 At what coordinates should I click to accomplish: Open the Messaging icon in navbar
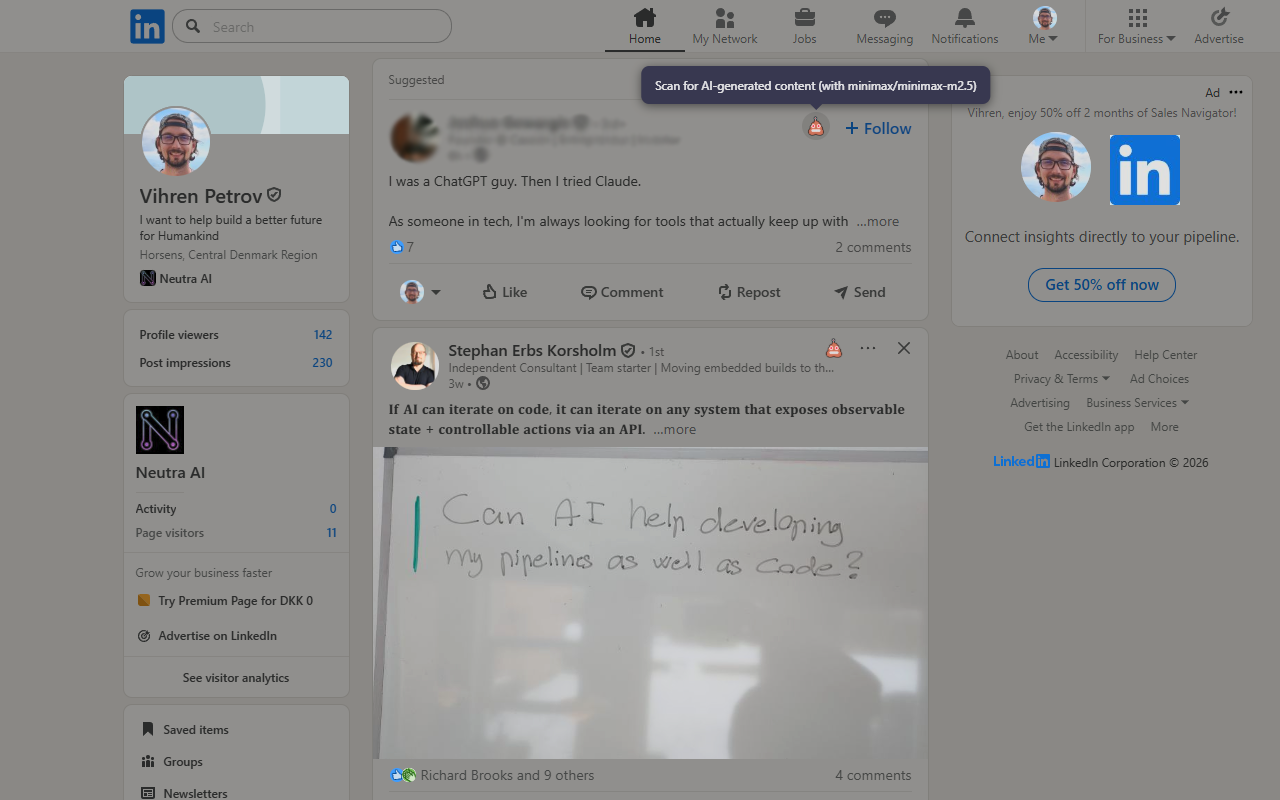(884, 18)
